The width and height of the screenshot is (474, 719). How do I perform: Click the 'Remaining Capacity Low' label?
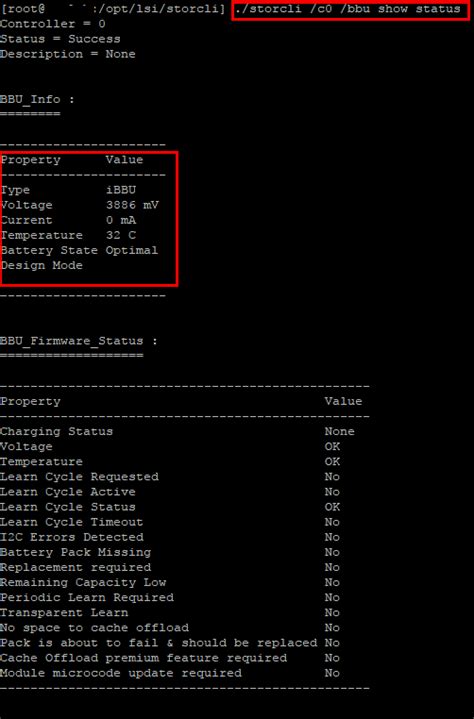83,583
